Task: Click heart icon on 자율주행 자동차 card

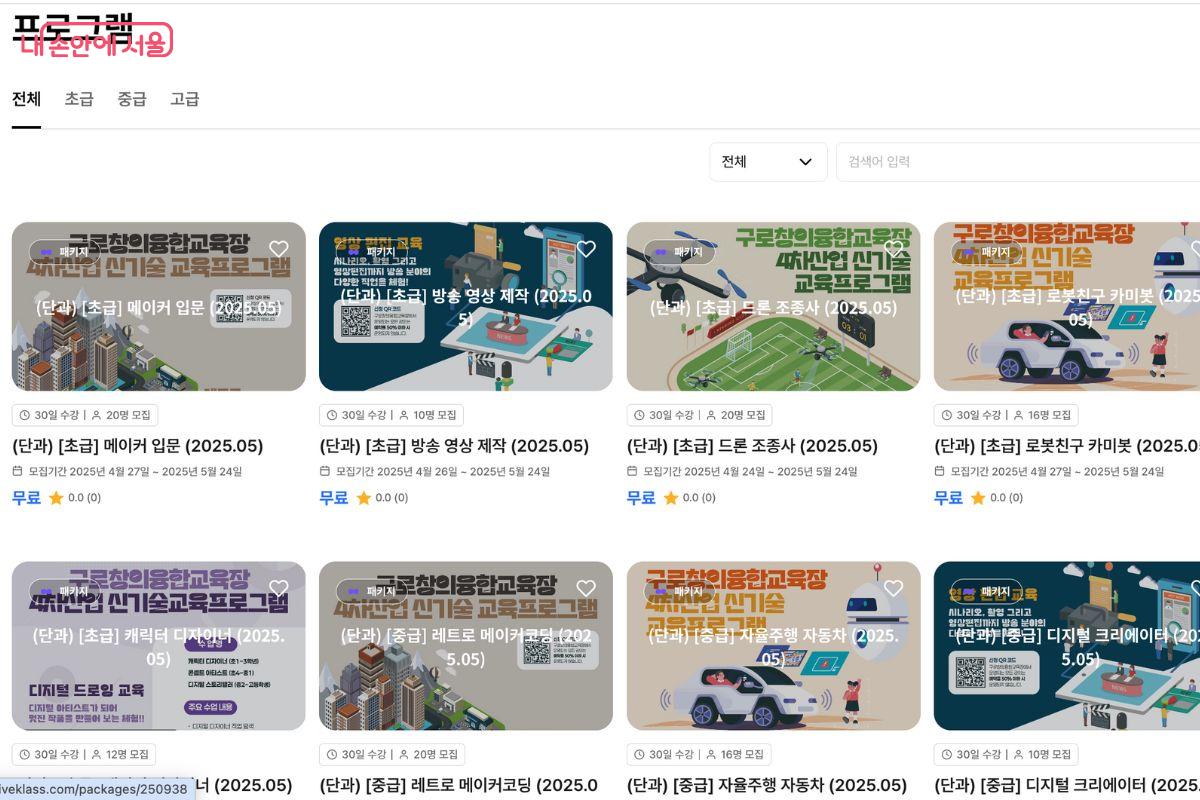Action: point(893,588)
